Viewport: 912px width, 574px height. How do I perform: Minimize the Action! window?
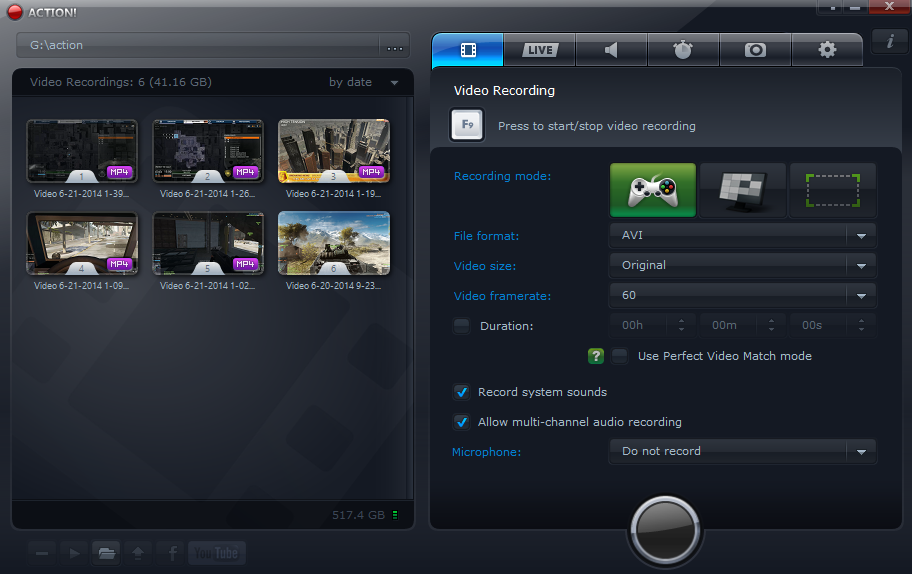click(x=854, y=7)
